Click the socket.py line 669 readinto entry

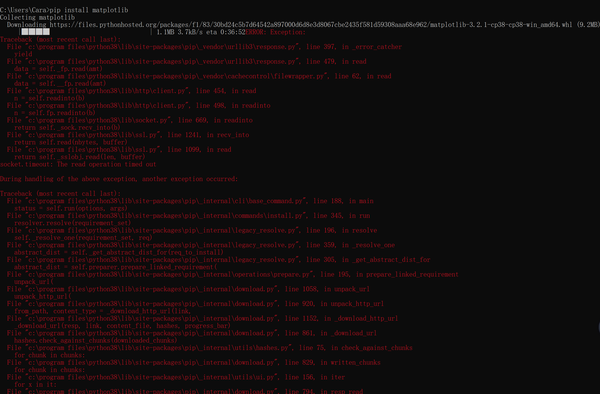130,120
